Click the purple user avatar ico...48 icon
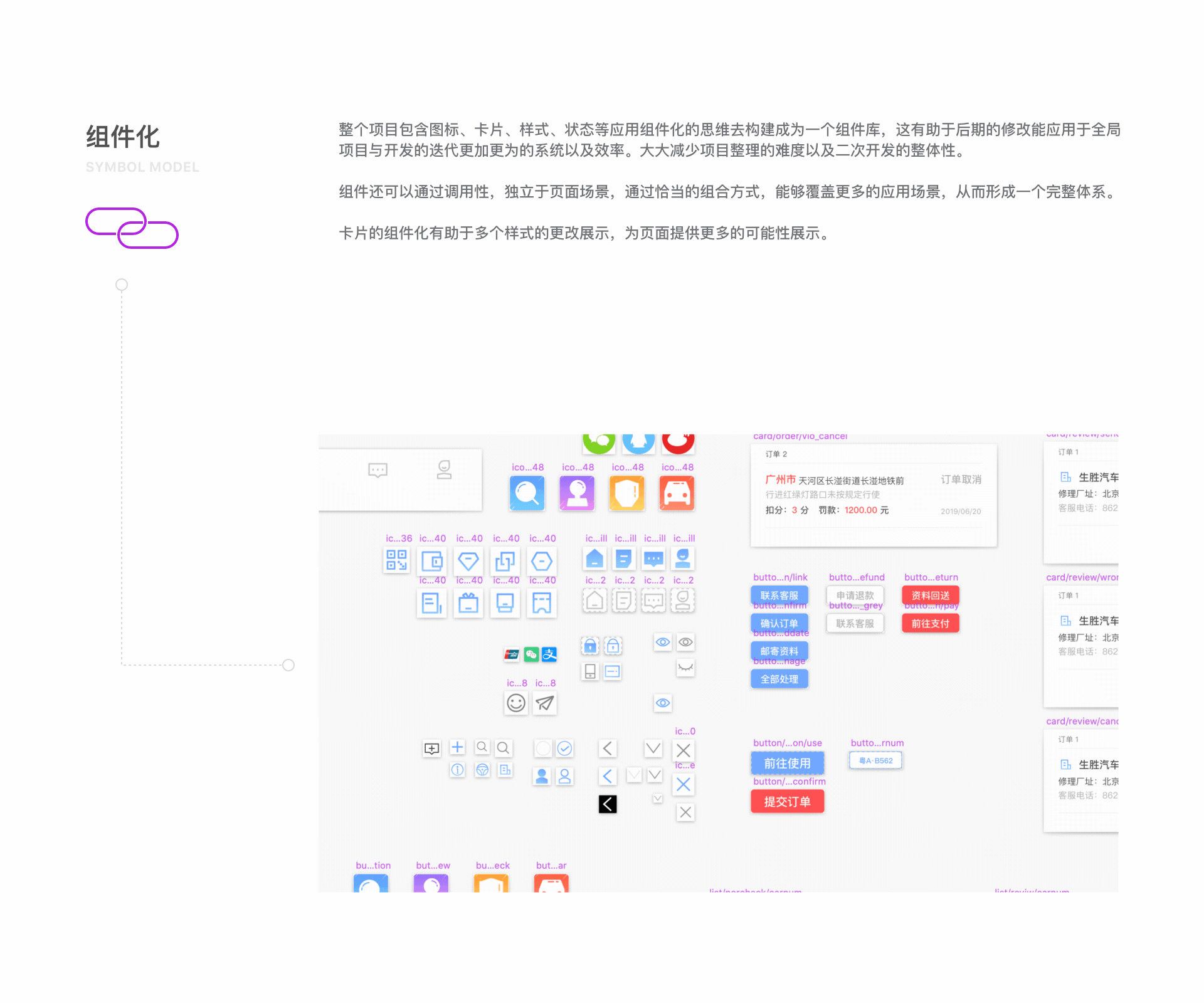This screenshot has width=1204, height=1003. [x=577, y=493]
